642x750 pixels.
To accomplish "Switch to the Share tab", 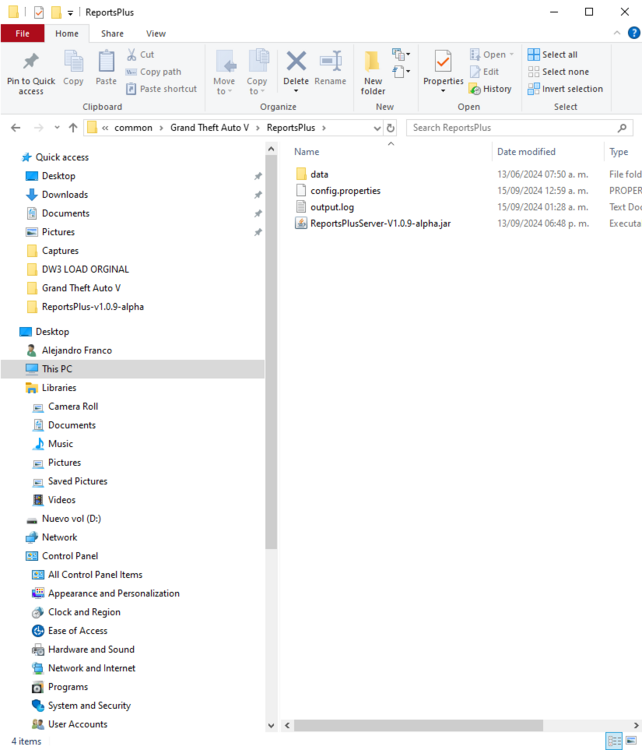I will click(x=112, y=33).
